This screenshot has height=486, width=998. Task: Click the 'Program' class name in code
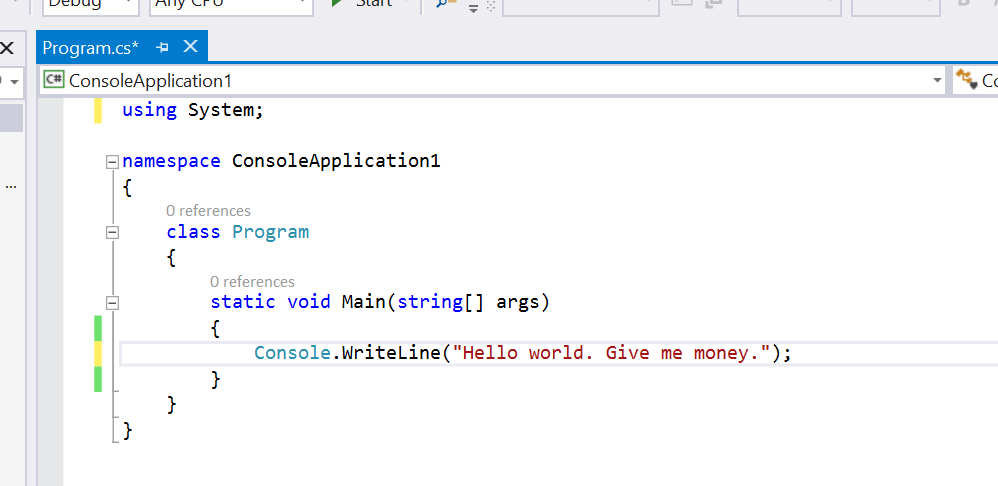tap(271, 232)
